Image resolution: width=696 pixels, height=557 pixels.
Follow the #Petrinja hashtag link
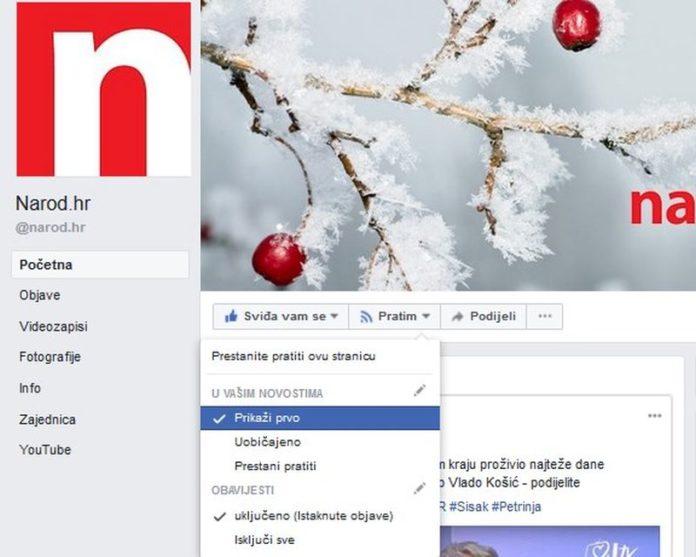(x=516, y=506)
